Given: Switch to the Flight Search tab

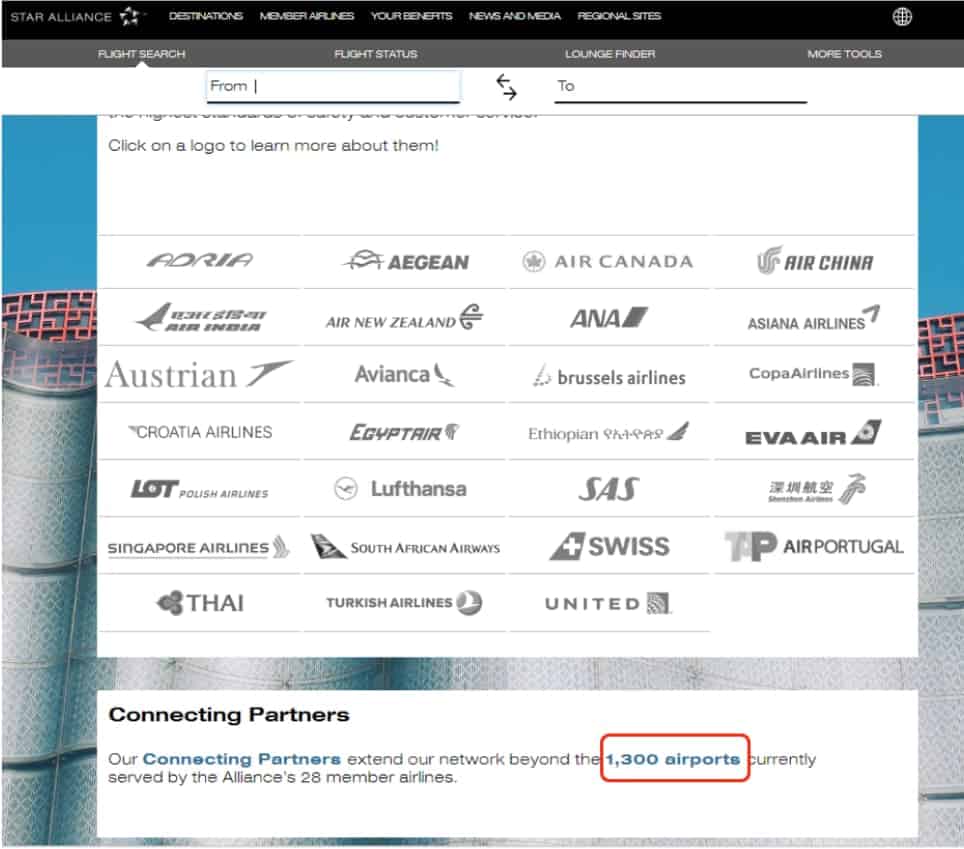Looking at the screenshot, I should (141, 54).
